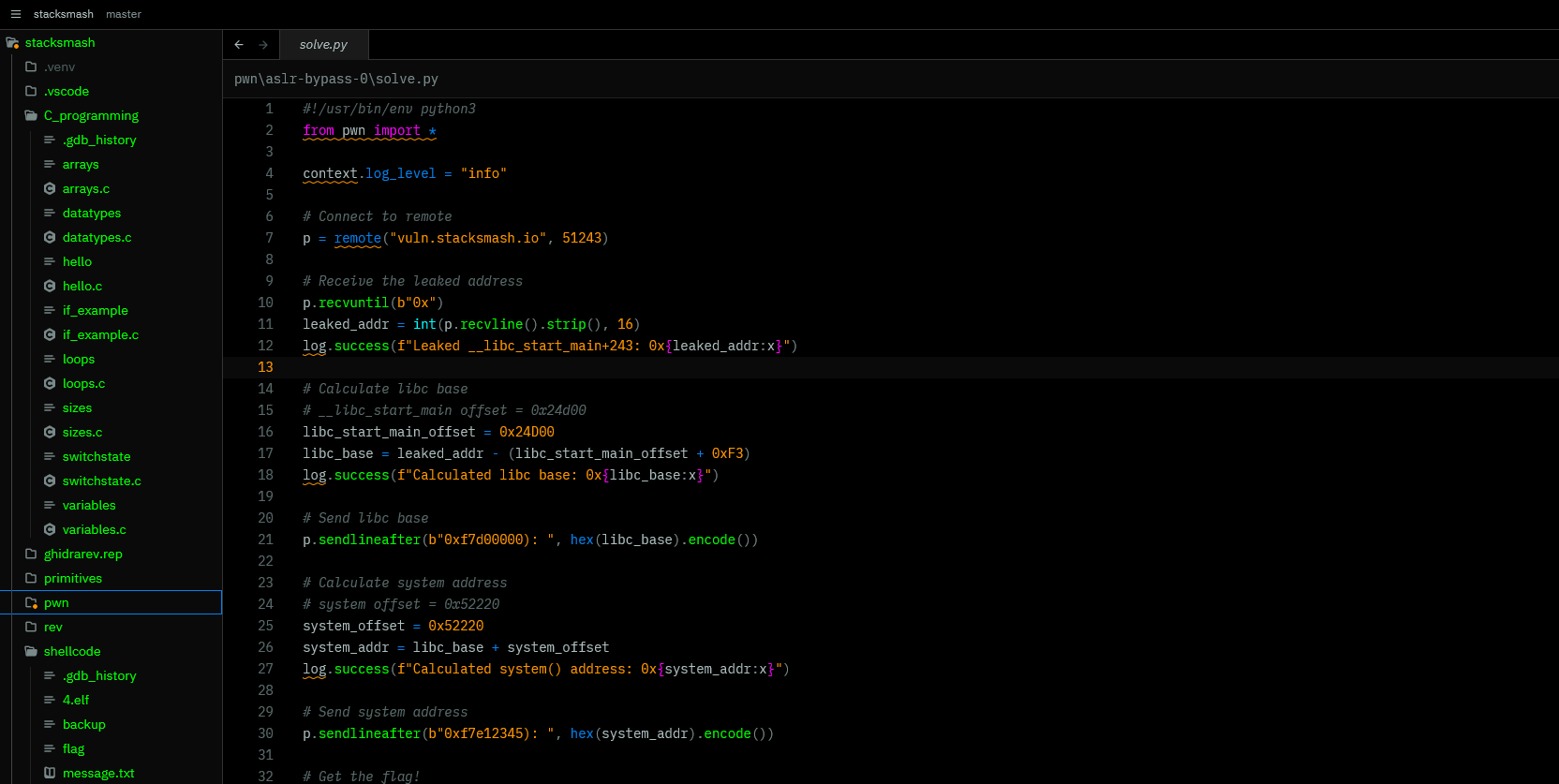Image resolution: width=1559 pixels, height=784 pixels.
Task: Click the file icon next to flag
Action: (x=50, y=748)
